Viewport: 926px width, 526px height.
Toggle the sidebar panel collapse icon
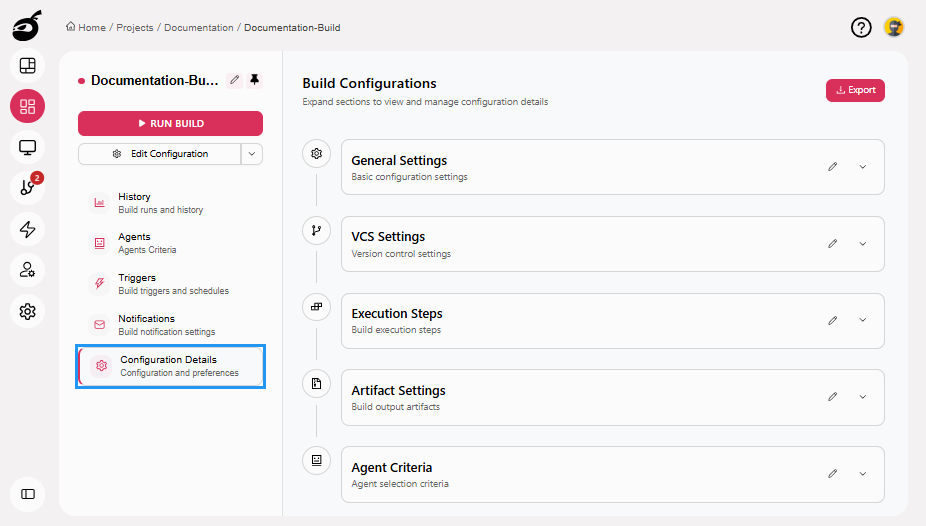click(28, 494)
